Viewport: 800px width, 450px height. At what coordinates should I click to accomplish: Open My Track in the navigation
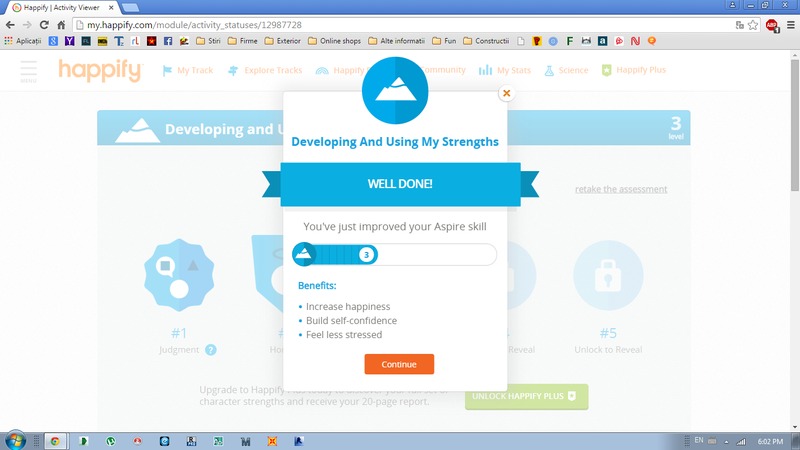(188, 70)
